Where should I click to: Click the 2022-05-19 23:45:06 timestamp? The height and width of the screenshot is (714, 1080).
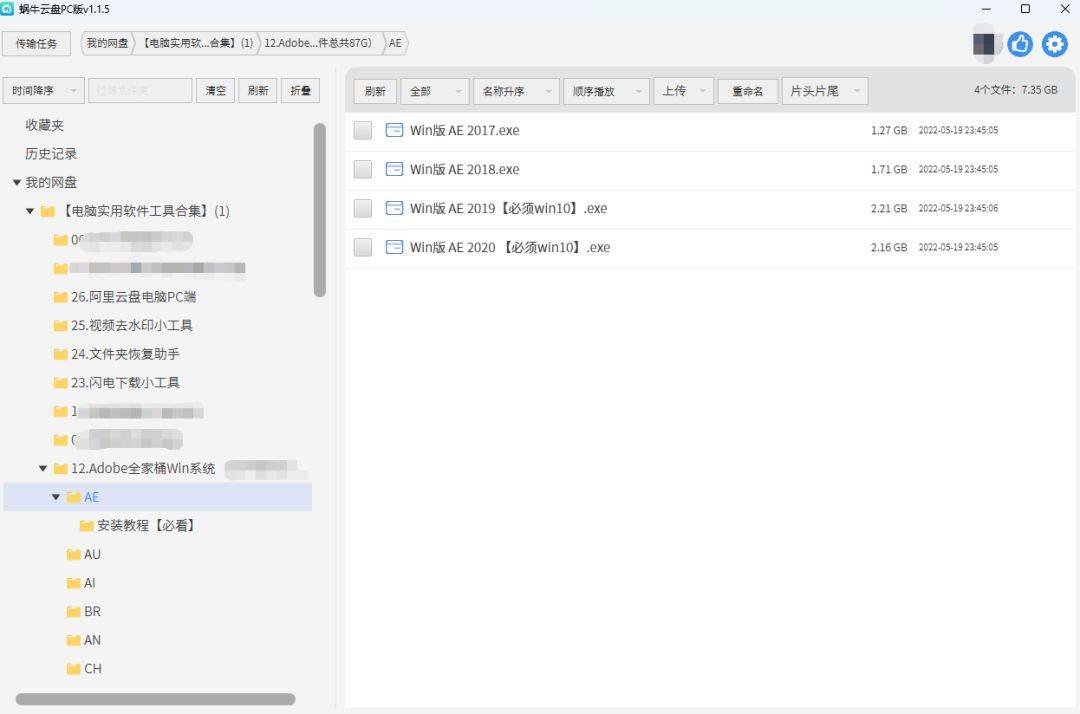click(x=958, y=208)
